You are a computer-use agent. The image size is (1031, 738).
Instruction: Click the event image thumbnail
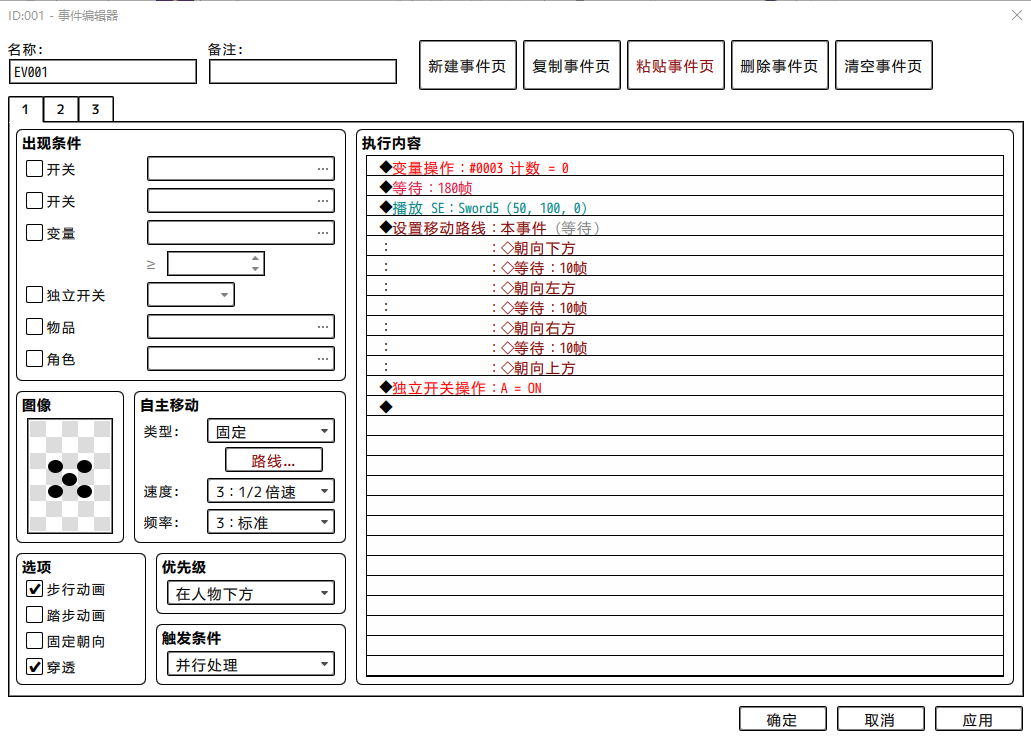click(70, 476)
